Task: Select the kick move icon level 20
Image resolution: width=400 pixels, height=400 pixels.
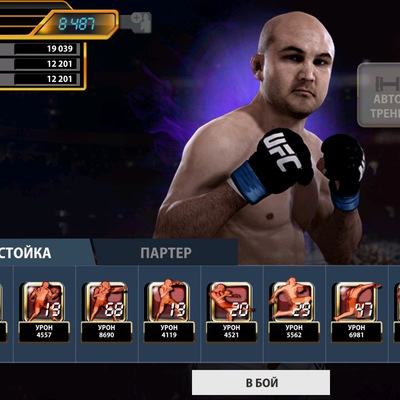Action: click(231, 302)
